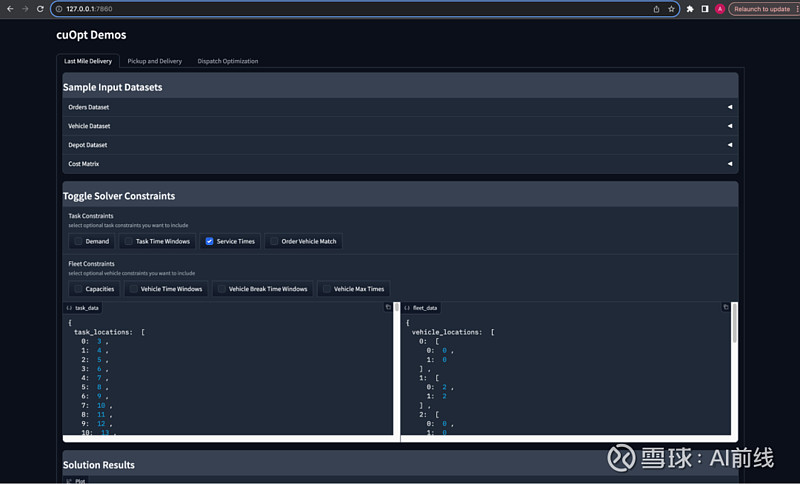Expand the Cost Matrix section
Screen dimensions: 800x484
click(400, 163)
